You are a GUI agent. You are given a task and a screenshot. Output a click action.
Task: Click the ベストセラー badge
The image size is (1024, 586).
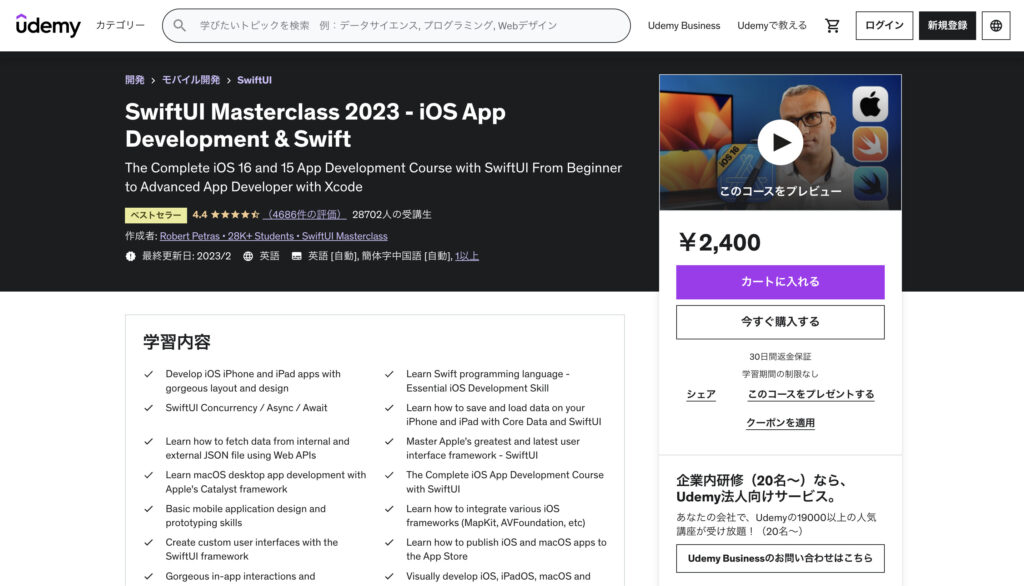(156, 215)
